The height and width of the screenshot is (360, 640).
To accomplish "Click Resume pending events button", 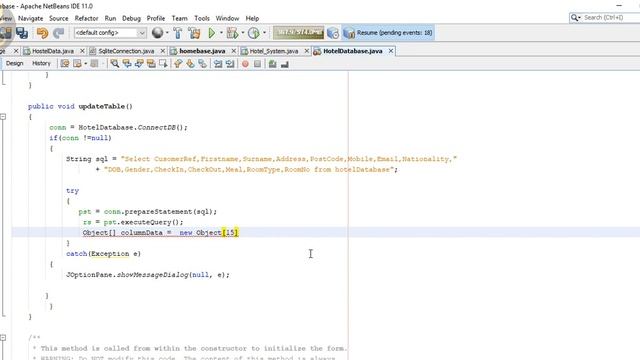I will pos(388,33).
